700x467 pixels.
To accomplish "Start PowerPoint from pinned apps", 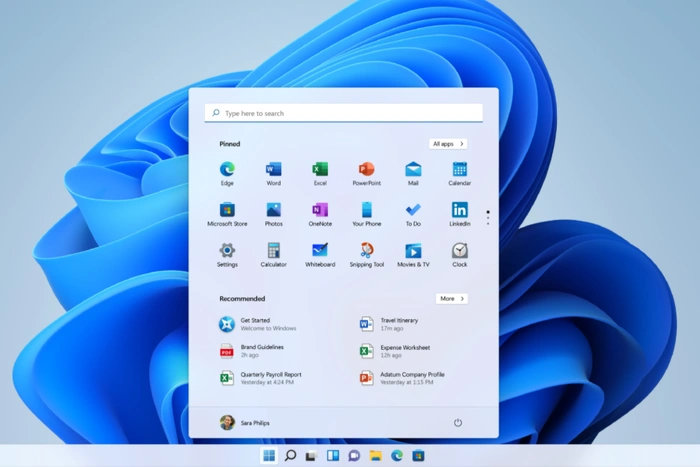I will click(367, 174).
